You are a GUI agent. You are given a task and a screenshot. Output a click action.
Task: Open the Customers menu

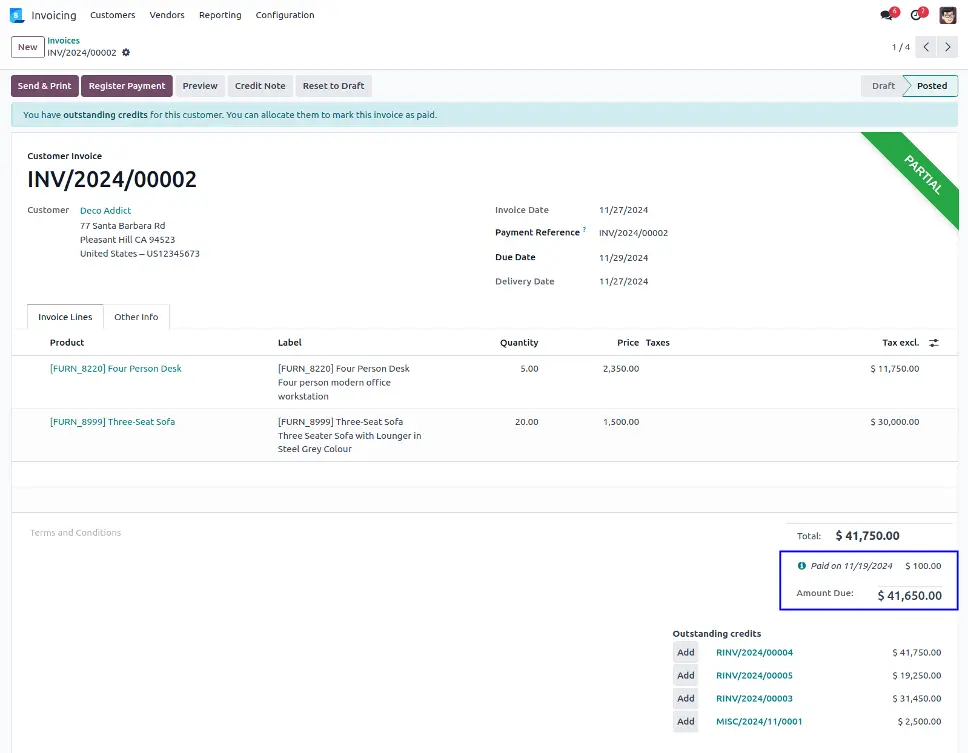112,15
